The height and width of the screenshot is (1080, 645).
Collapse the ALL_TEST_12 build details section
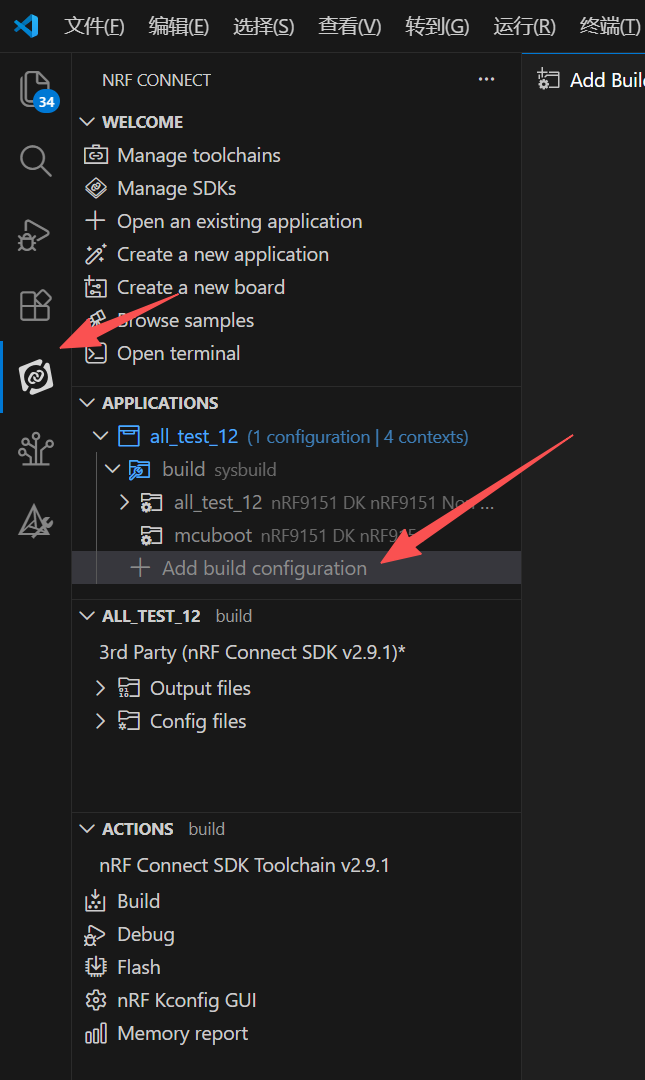click(x=87, y=616)
